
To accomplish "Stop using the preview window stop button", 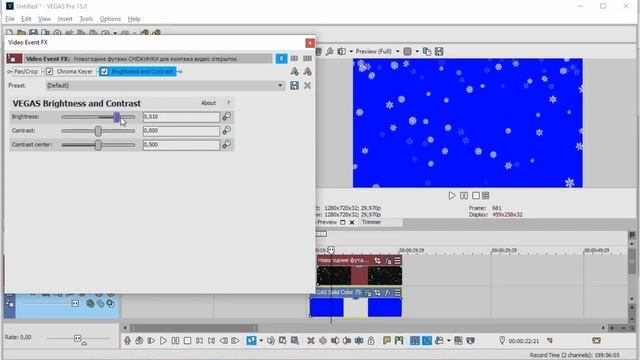I will [x=476, y=196].
